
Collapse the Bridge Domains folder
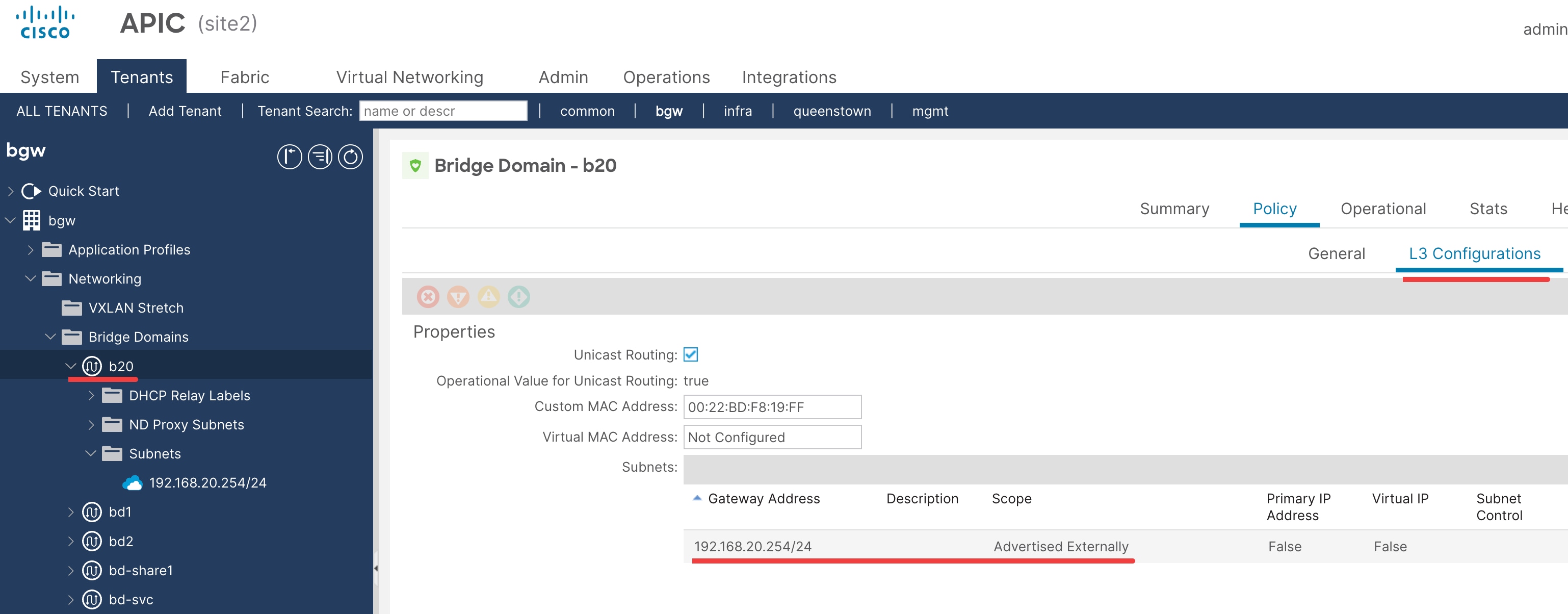coord(50,337)
